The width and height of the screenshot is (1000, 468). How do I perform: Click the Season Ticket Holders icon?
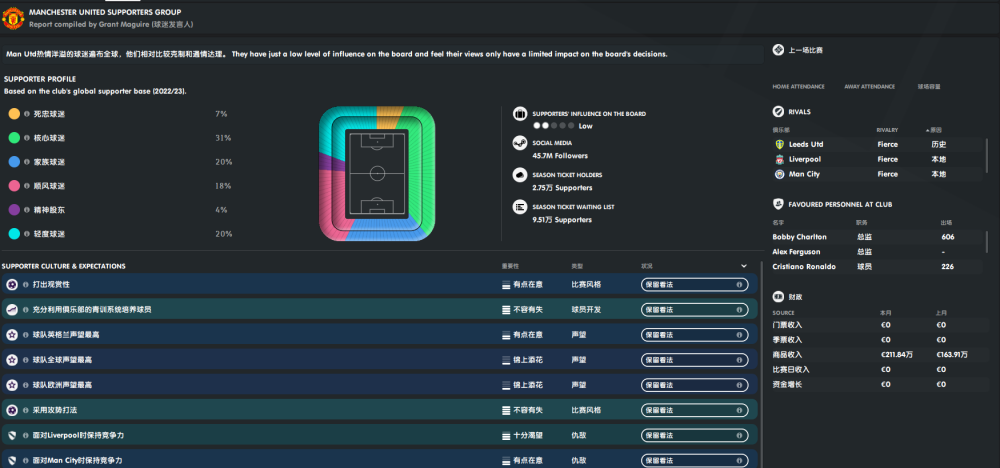click(520, 175)
